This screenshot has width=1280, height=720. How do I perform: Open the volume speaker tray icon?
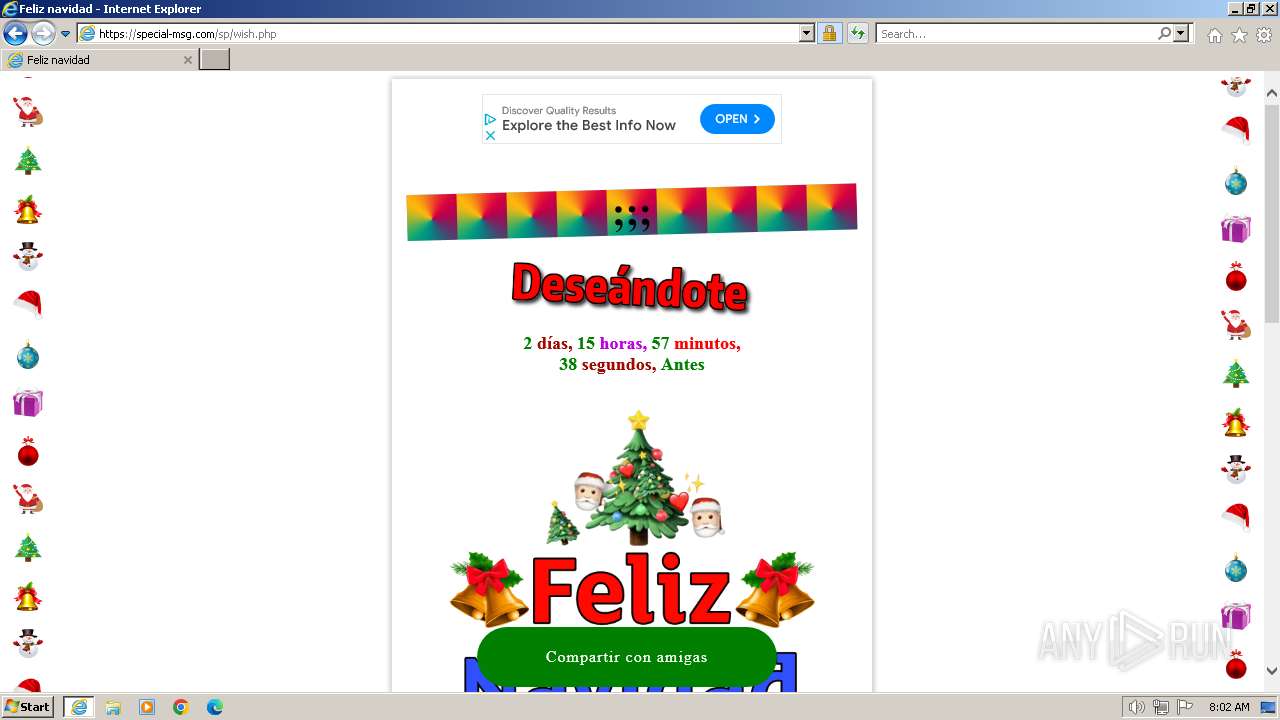tap(1137, 707)
